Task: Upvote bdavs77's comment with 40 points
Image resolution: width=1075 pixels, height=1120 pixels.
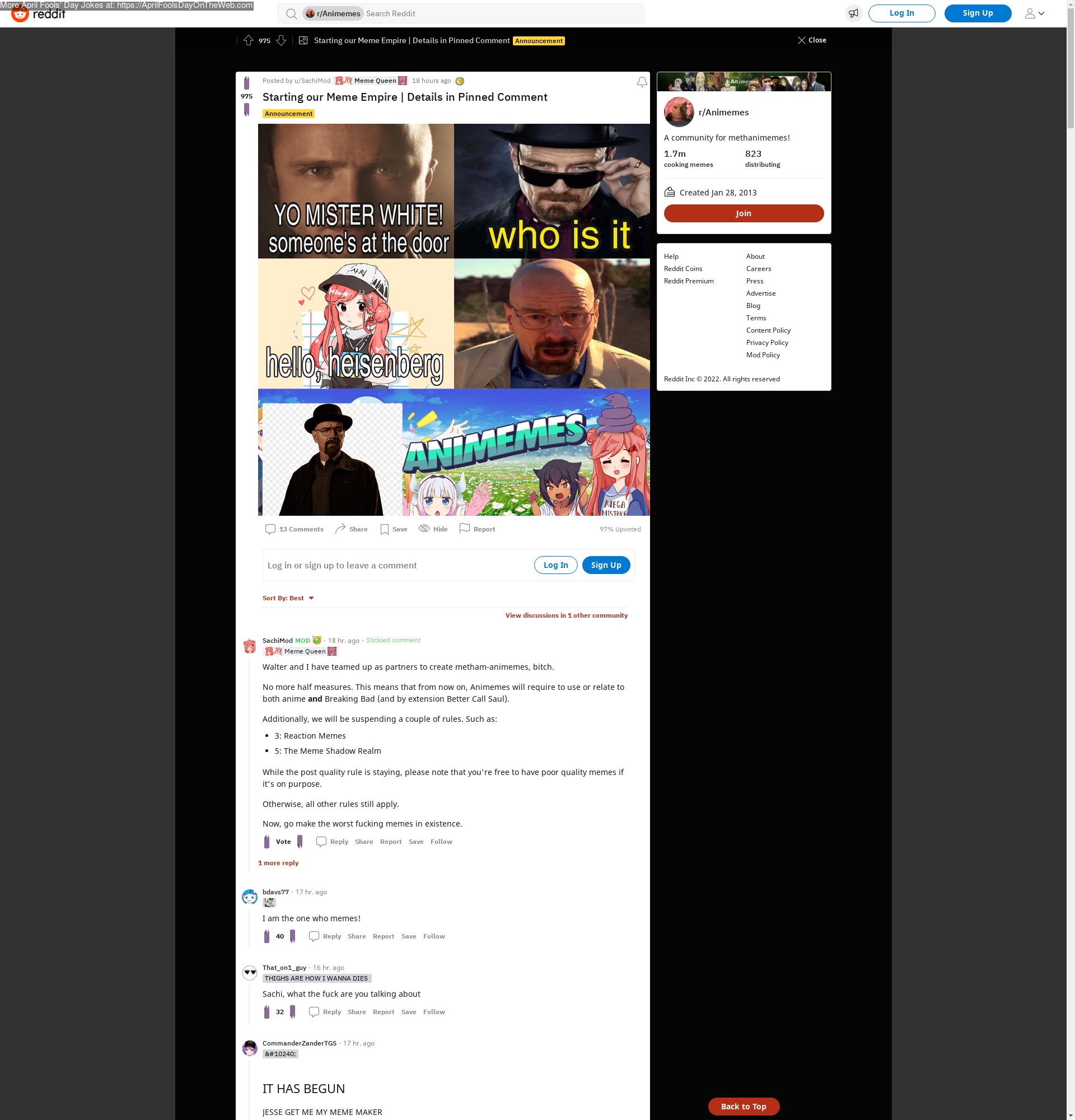Action: [x=267, y=936]
